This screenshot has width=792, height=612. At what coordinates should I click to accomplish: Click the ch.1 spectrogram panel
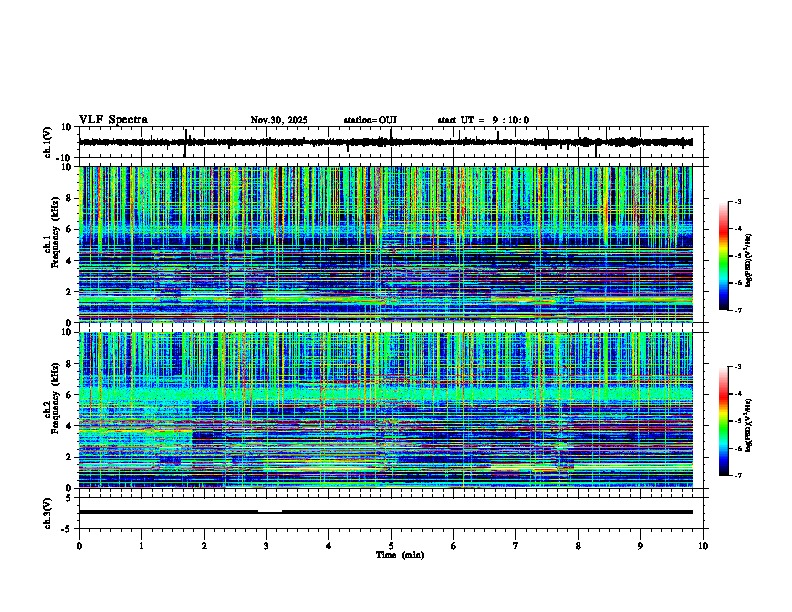[x=386, y=244]
